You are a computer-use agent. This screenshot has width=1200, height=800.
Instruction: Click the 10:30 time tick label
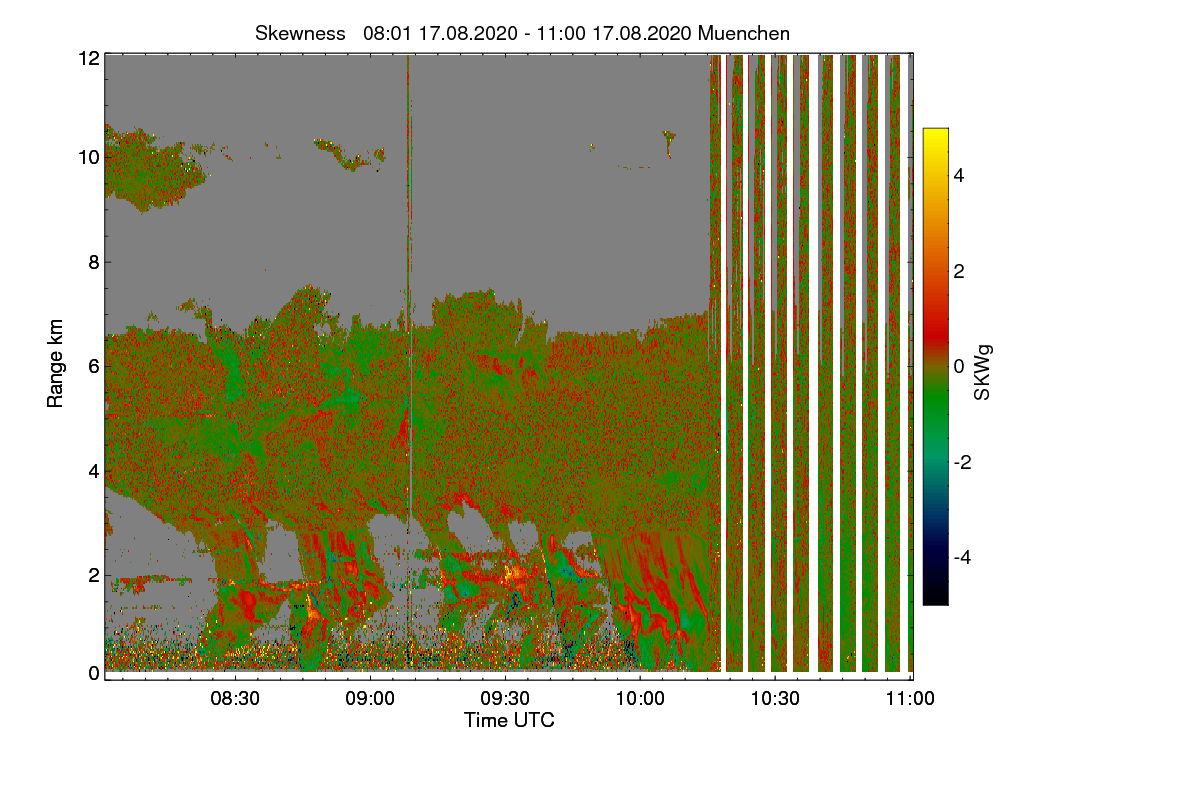pos(775,699)
